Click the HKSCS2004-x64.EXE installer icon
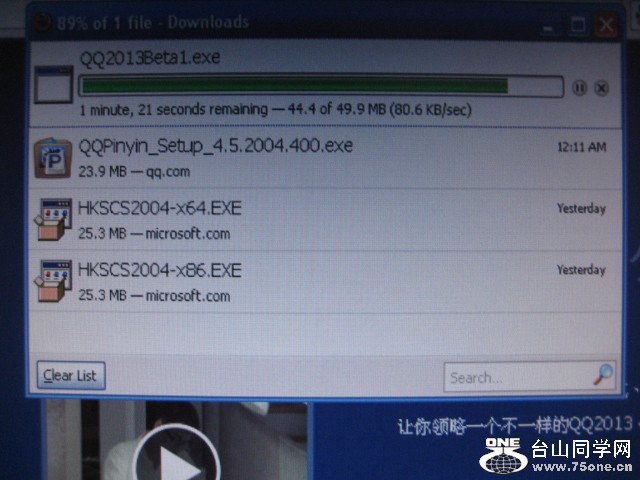The image size is (640, 480). tap(53, 219)
